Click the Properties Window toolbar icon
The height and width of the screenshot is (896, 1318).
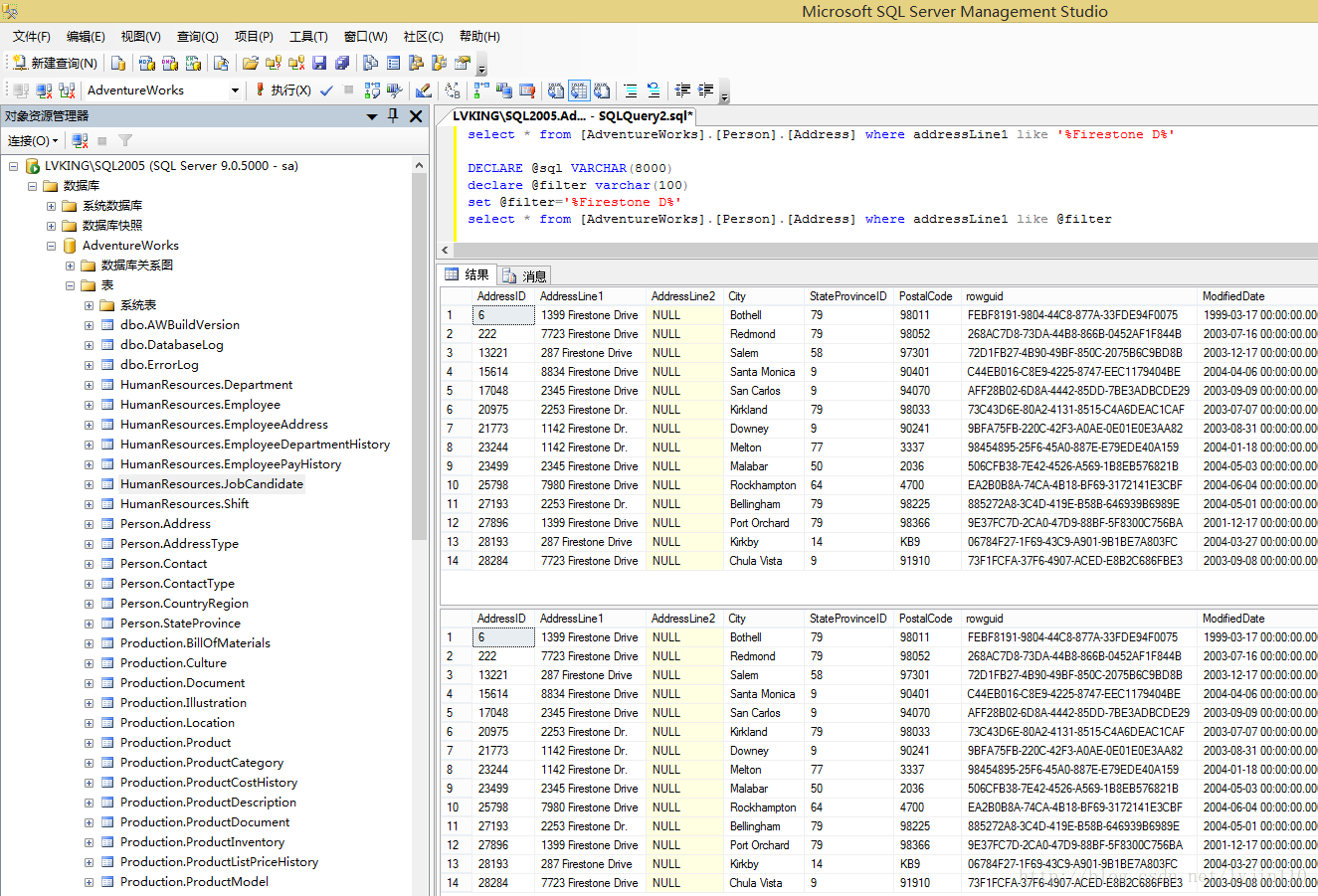tap(463, 63)
